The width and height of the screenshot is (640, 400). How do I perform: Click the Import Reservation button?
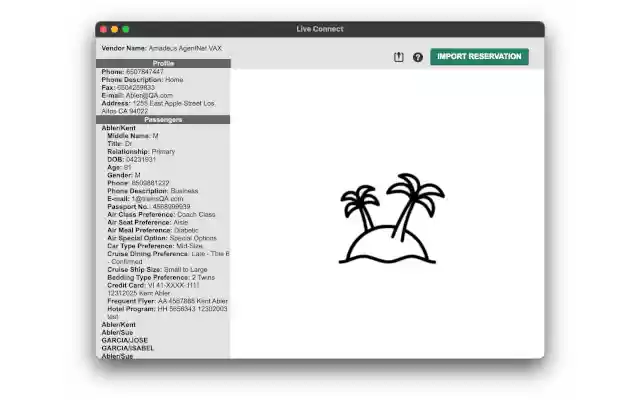coord(479,57)
